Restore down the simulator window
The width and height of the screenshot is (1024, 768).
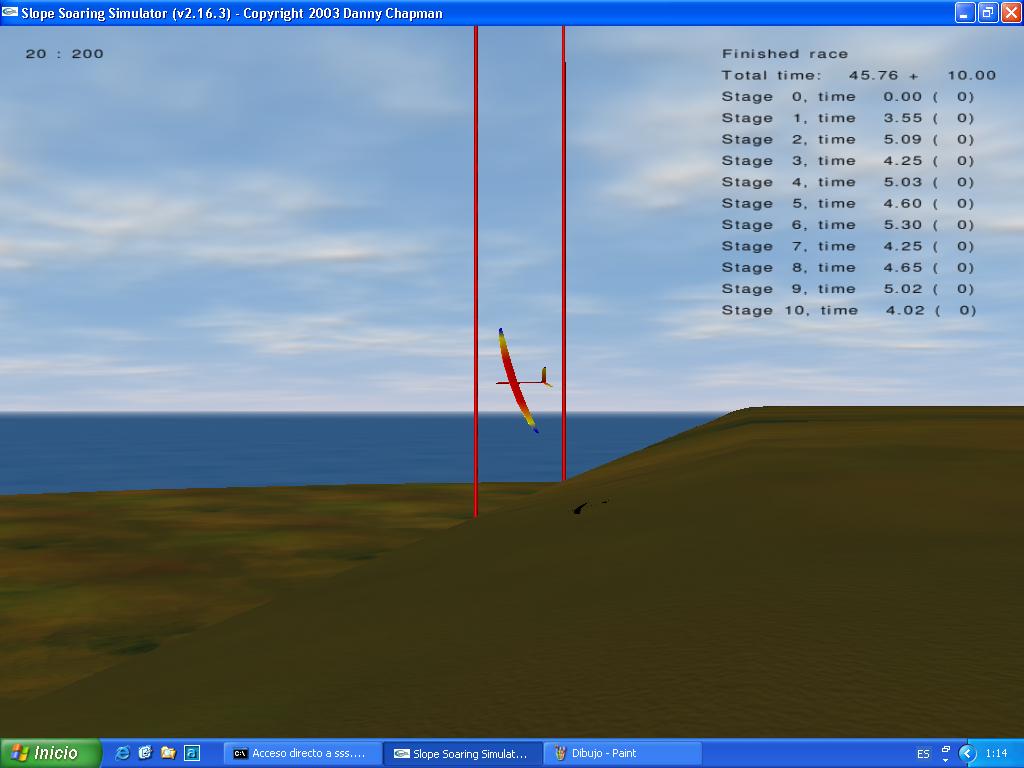[988, 13]
